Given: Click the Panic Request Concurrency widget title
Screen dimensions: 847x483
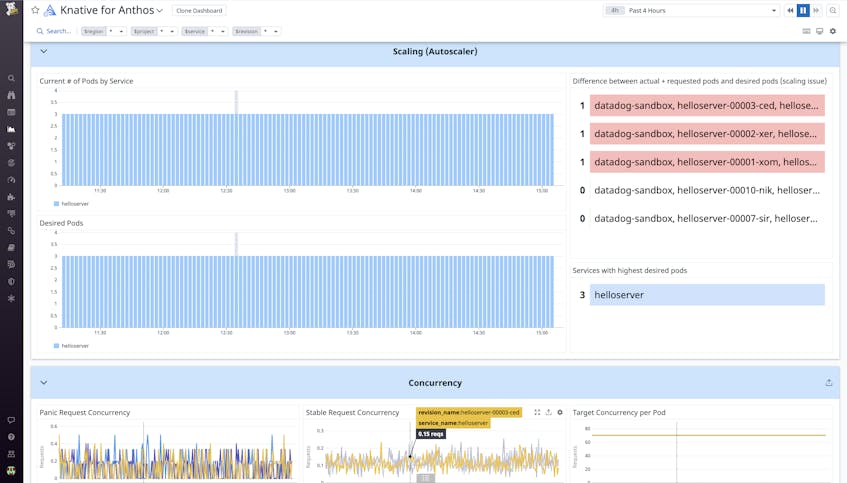Looking at the screenshot, I should coord(85,412).
